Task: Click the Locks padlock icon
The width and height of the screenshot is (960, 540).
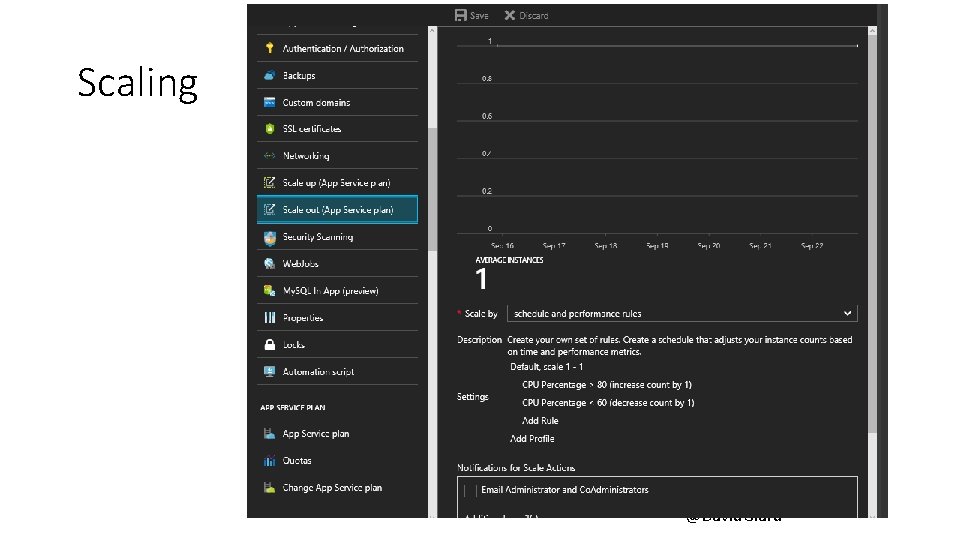Action: [x=269, y=345]
